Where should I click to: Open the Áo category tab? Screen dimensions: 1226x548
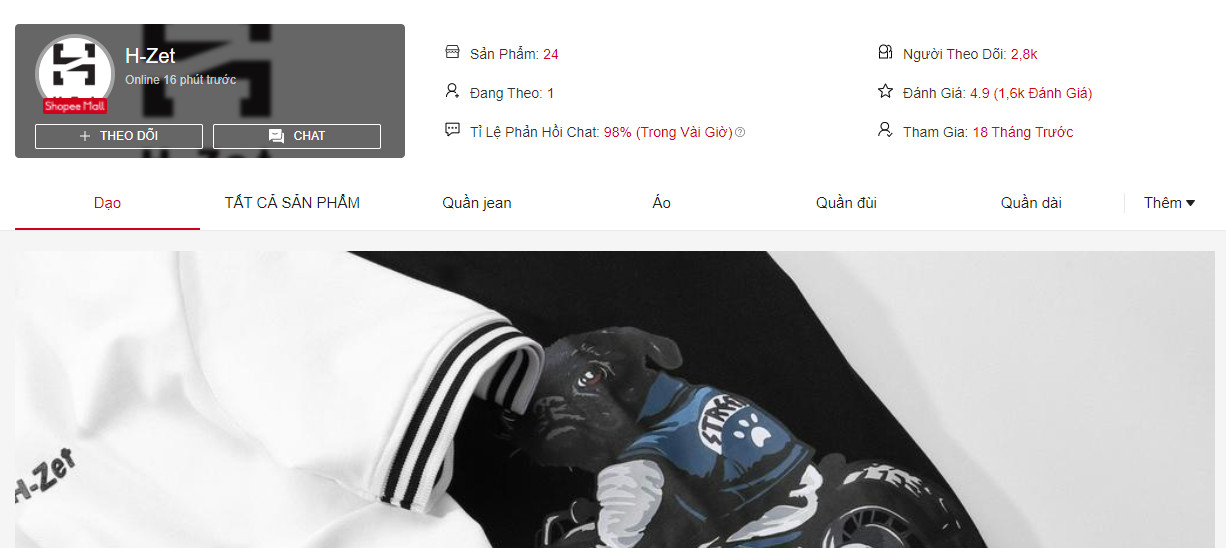click(x=662, y=203)
